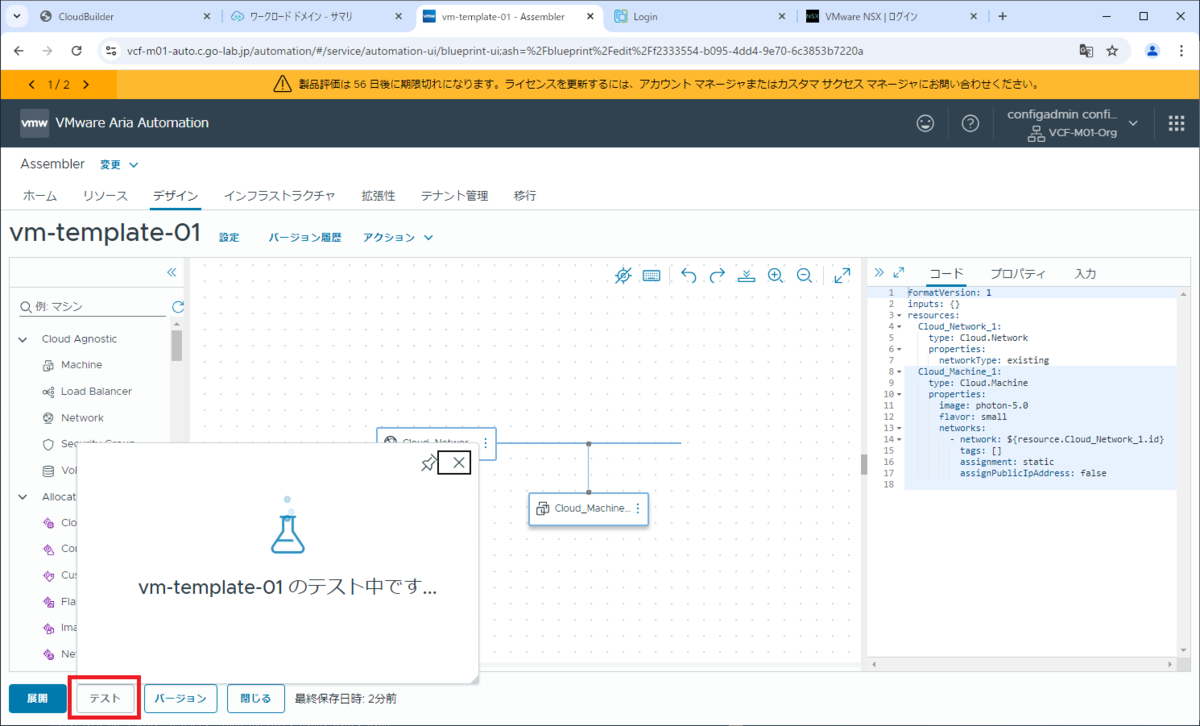Collapse the code panel with double chevron
The height and width of the screenshot is (726, 1200).
[879, 272]
